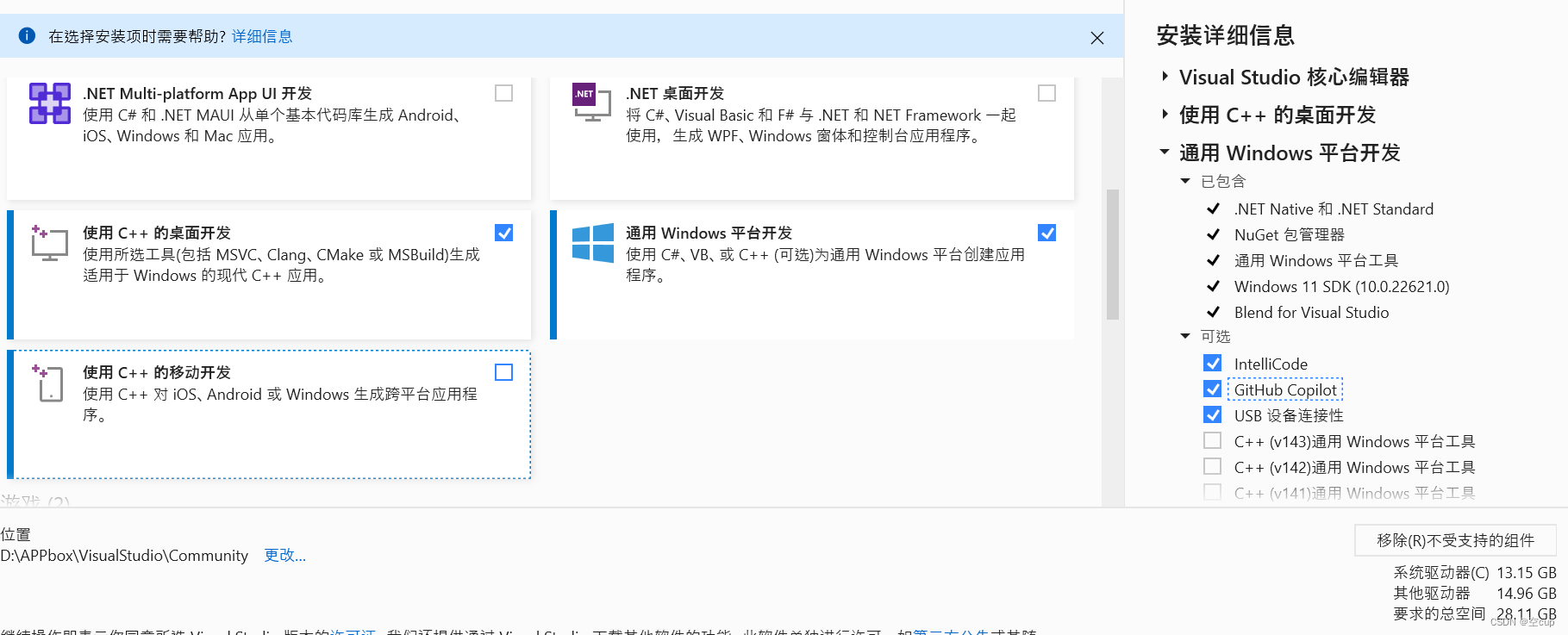Collapse the 可选 section

tap(1185, 336)
